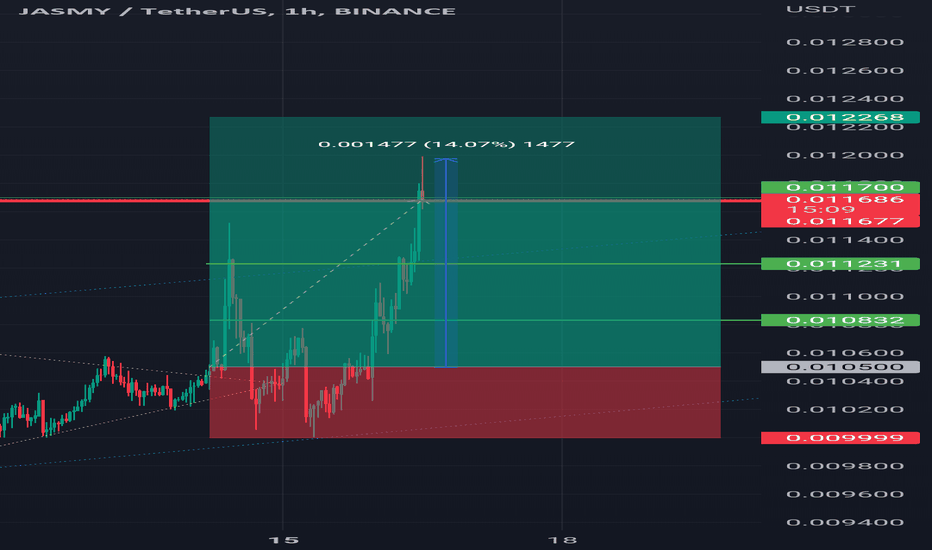Click the 0.012000 price axis label
This screenshot has width=932, height=550.
(845, 155)
